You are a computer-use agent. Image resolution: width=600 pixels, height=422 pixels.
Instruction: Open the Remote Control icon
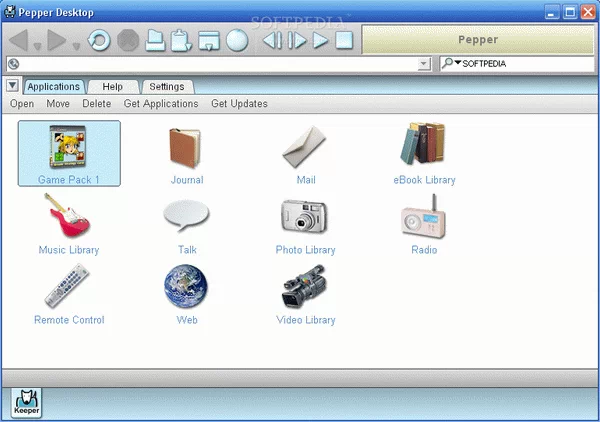(67, 286)
